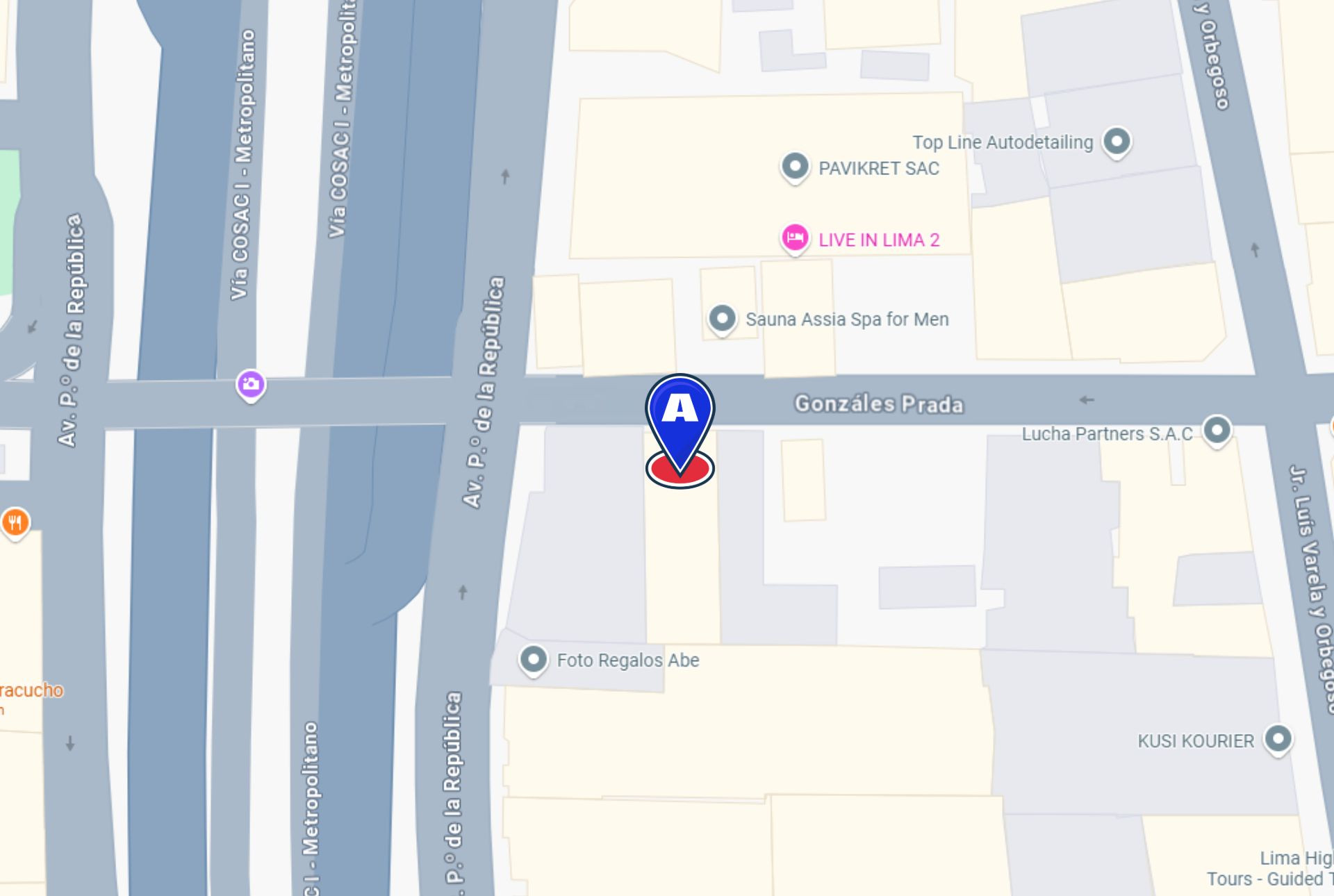1334x896 pixels.
Task: Open the Sauna Assia Spa for Men pin
Action: (x=722, y=320)
